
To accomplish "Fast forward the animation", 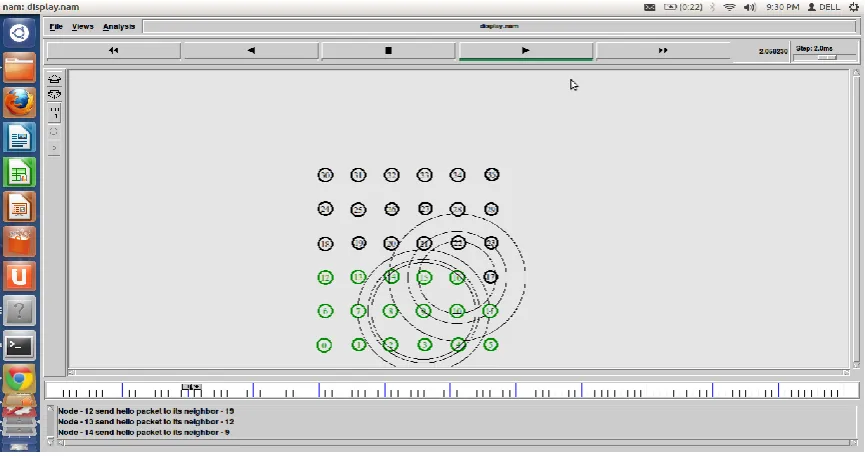I will pyautogui.click(x=663, y=50).
